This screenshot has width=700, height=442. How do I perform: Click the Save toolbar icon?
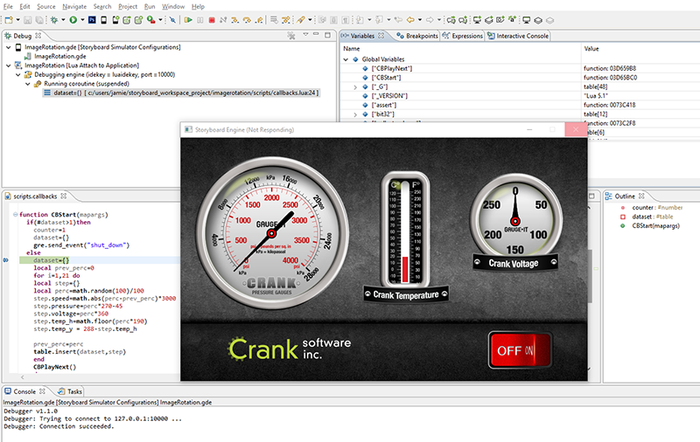point(28,20)
